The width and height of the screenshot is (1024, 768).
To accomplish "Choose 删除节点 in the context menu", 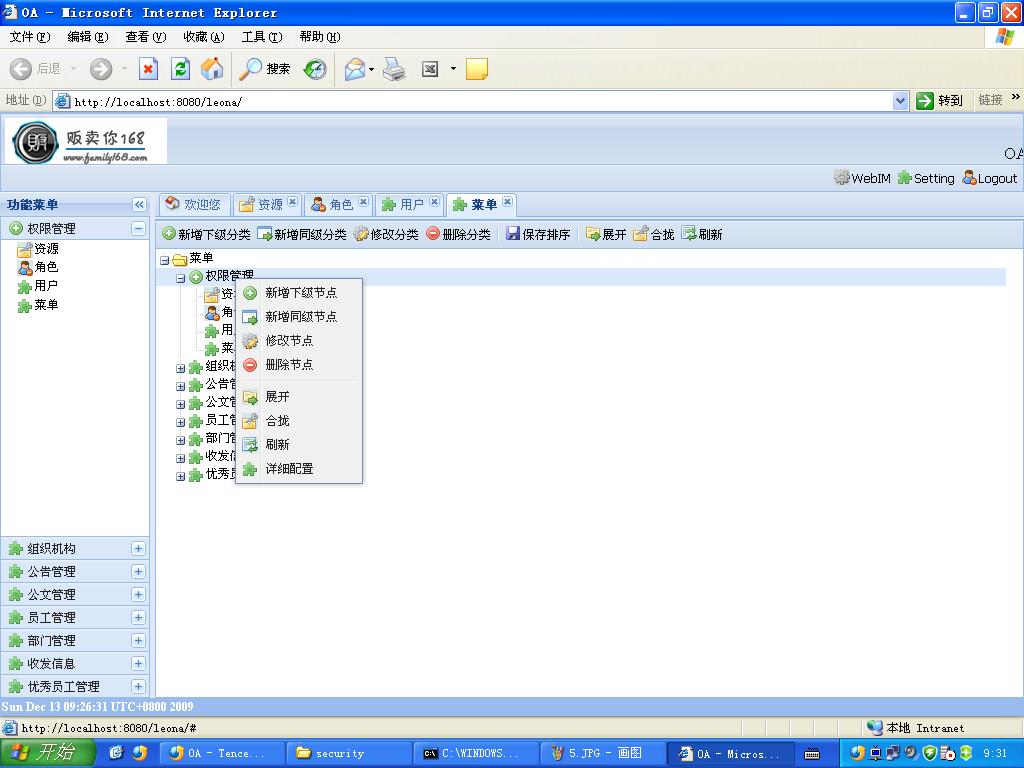I will [298, 364].
